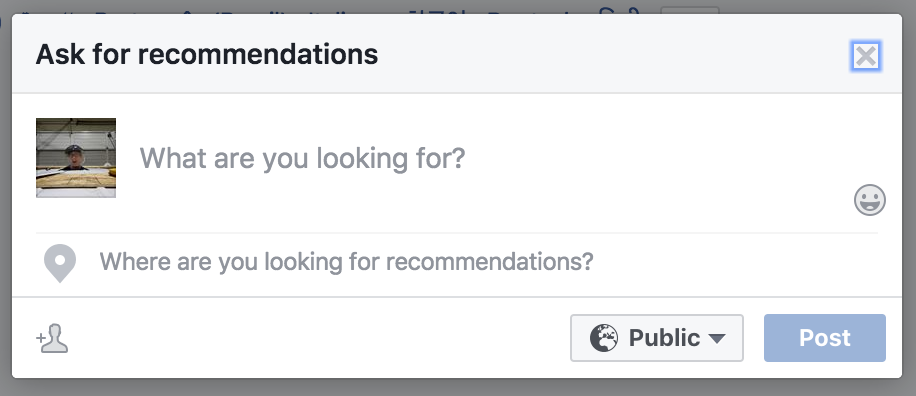Click the Post button
The image size is (916, 396).
click(825, 338)
